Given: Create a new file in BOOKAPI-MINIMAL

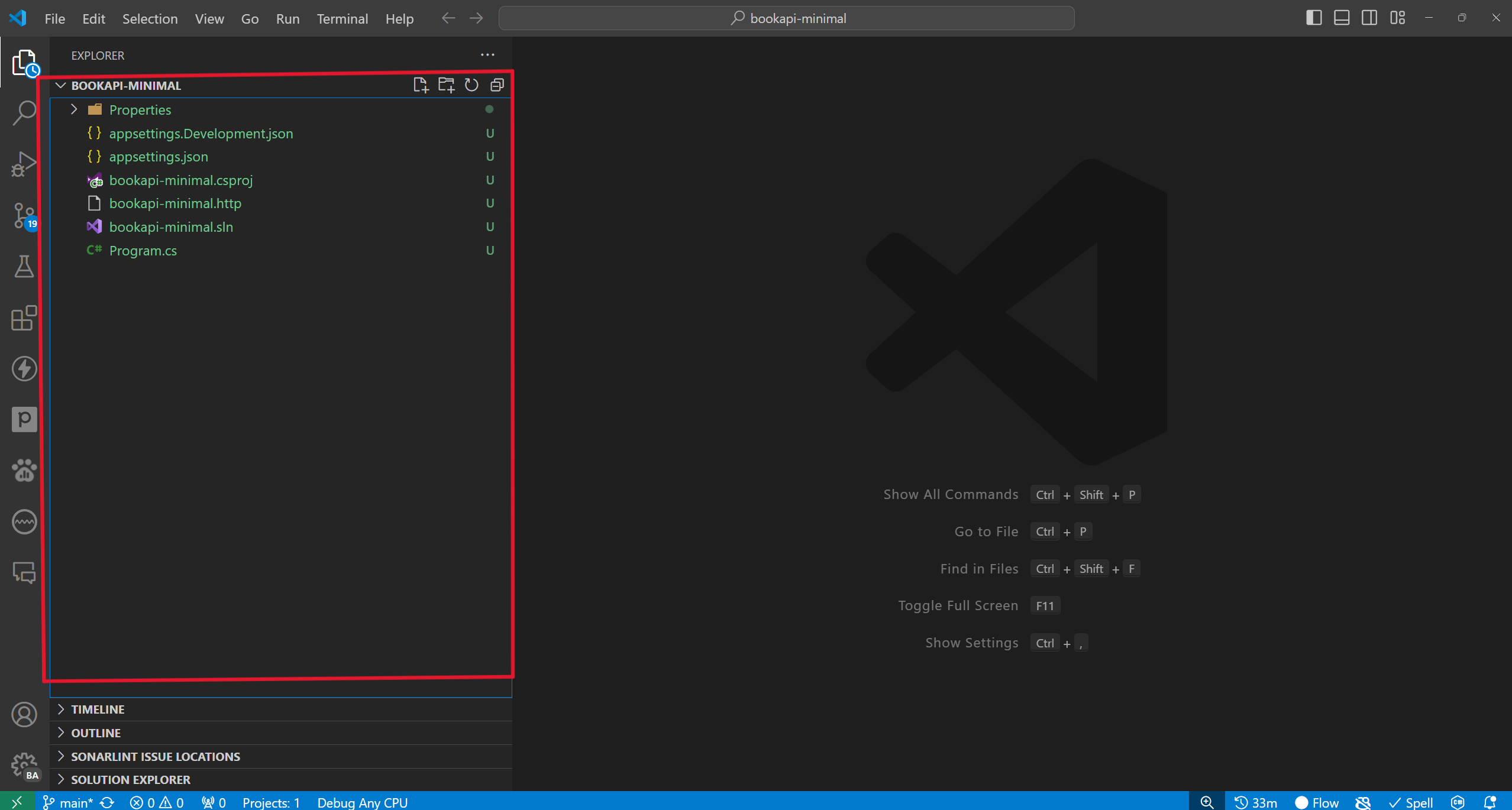Looking at the screenshot, I should tap(421, 85).
